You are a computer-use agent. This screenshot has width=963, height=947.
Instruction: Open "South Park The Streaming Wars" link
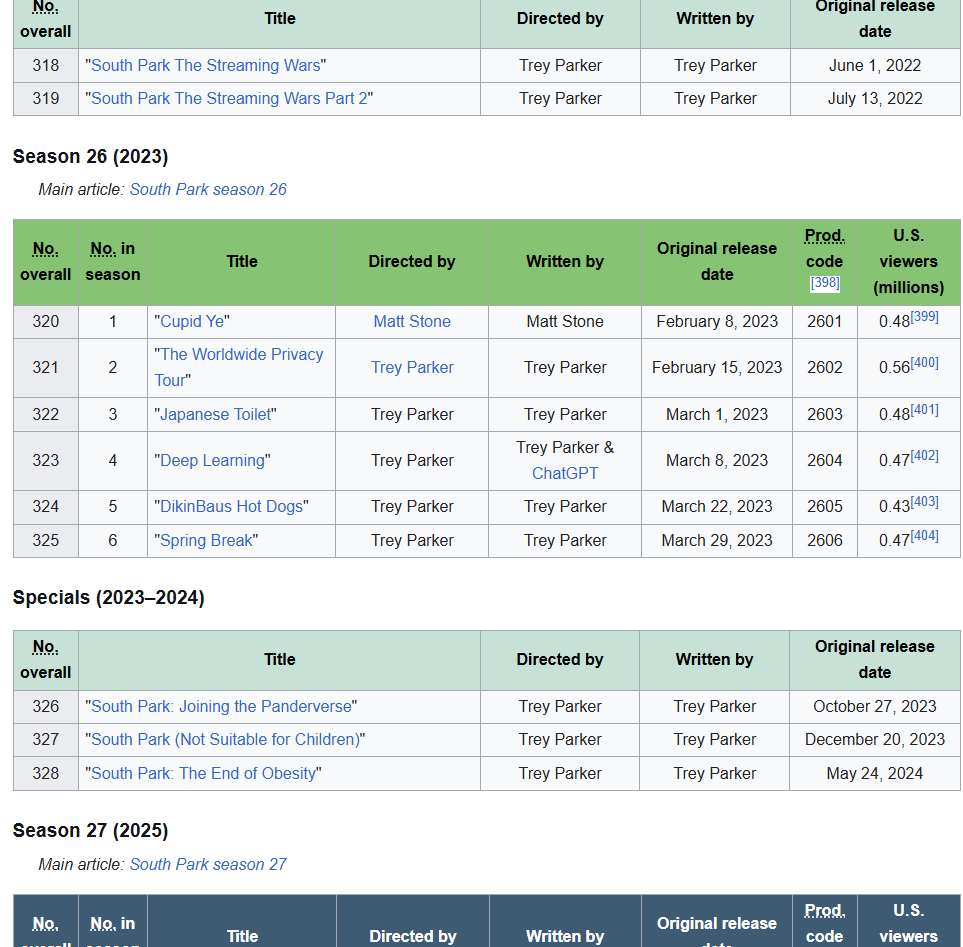point(206,66)
